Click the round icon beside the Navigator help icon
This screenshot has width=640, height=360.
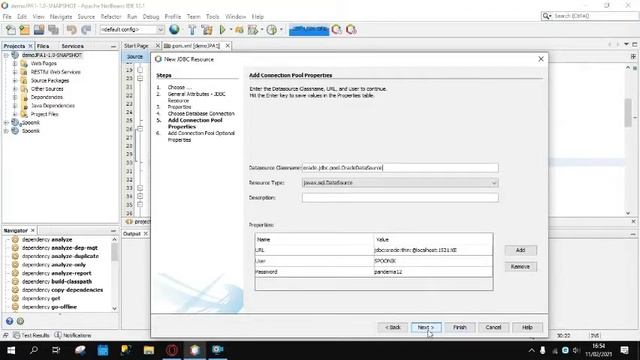[20, 321]
